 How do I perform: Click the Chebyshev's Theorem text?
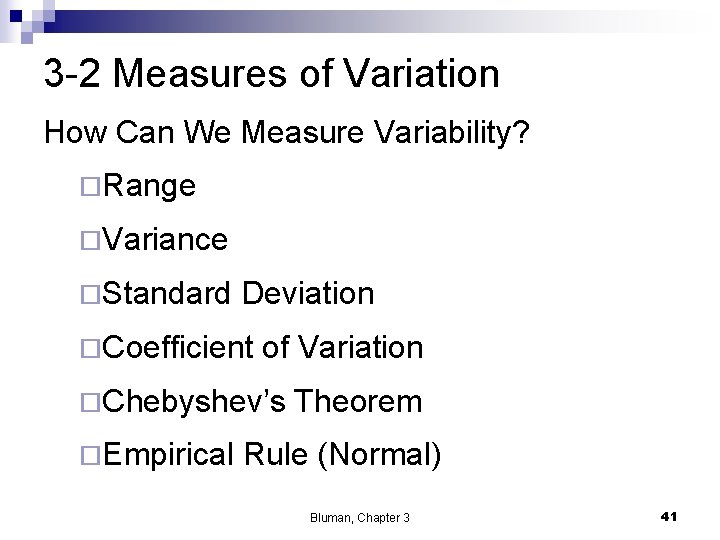coord(262,402)
